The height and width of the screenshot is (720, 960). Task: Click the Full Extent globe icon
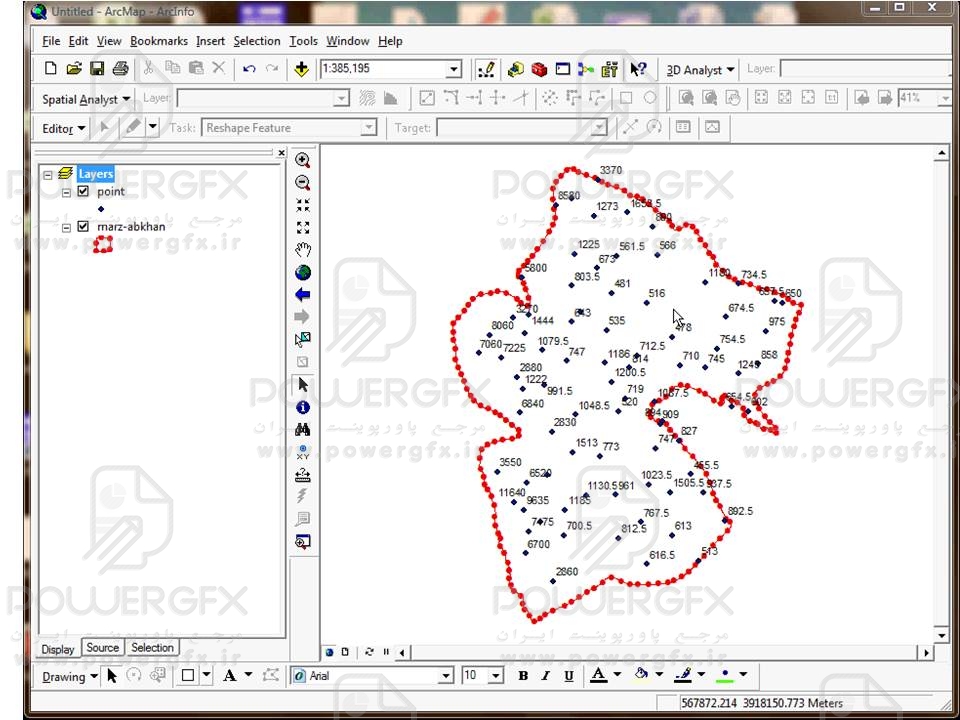point(303,273)
